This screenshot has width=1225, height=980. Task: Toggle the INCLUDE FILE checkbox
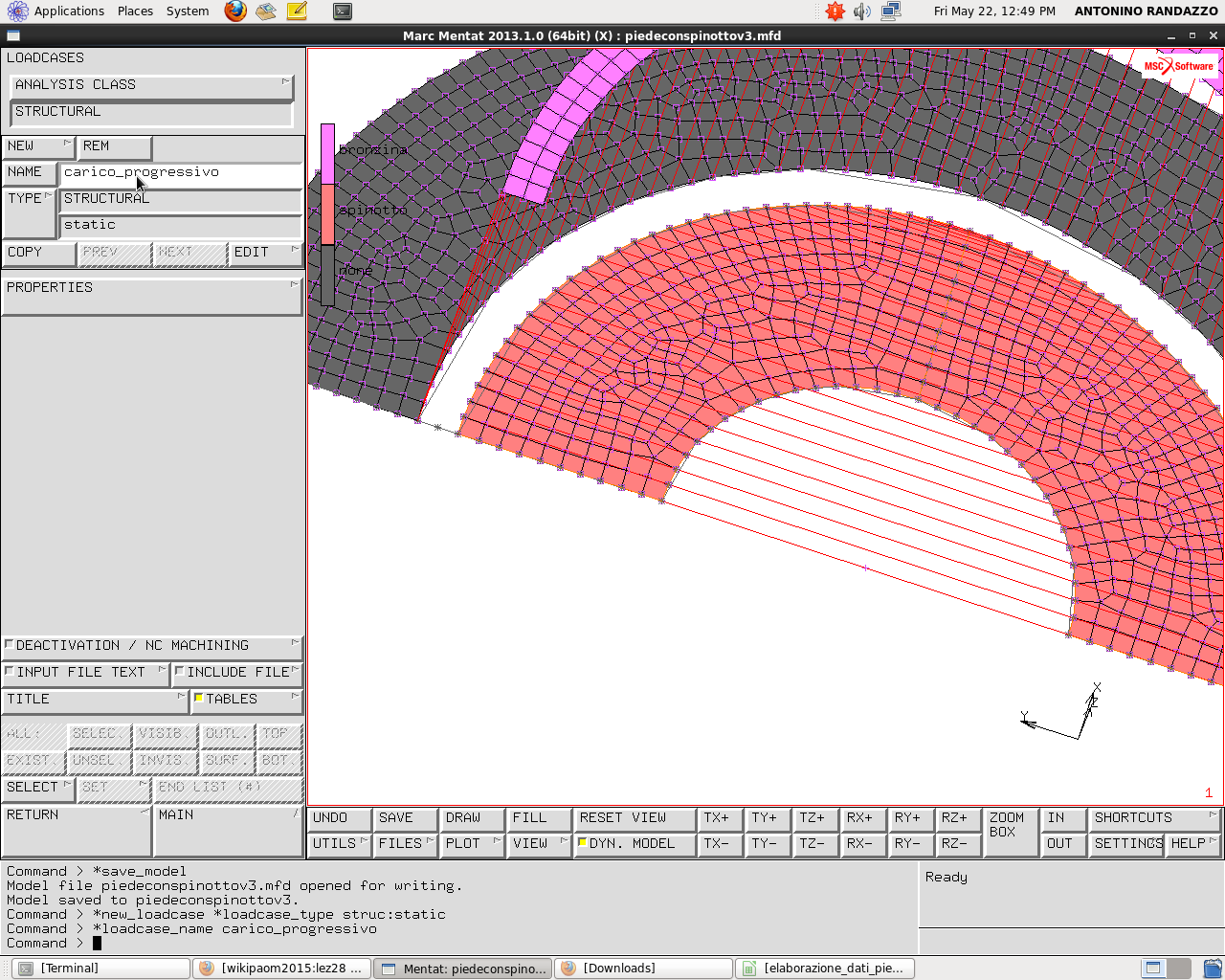click(x=180, y=672)
